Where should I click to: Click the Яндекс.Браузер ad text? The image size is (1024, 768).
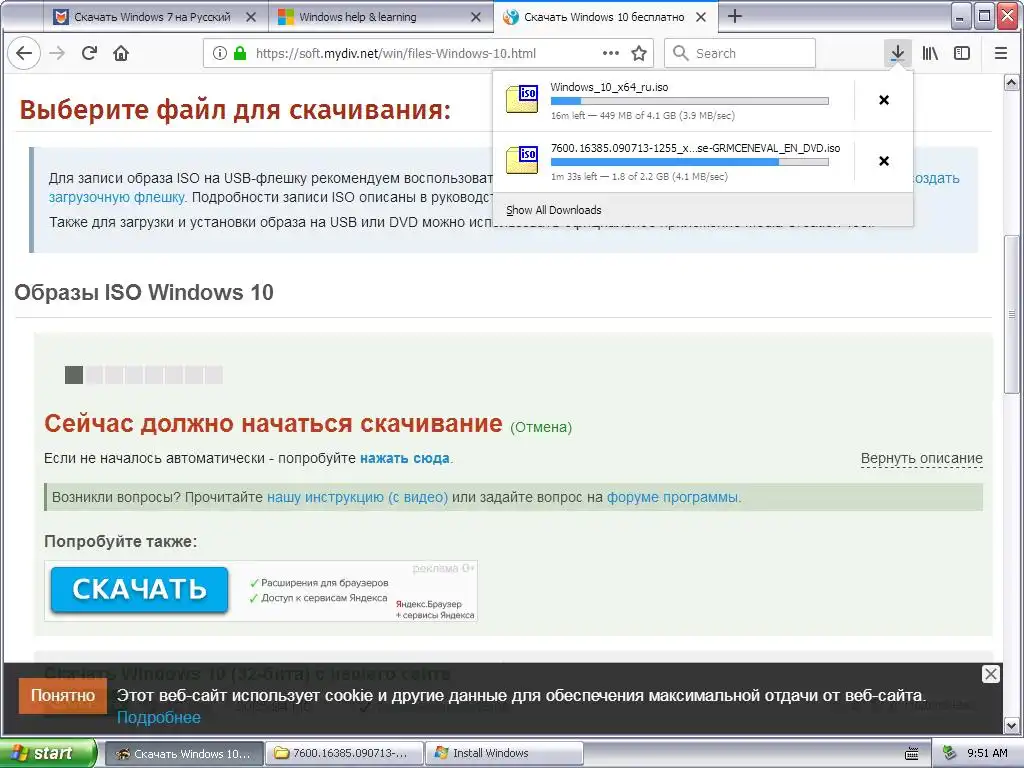coord(435,609)
